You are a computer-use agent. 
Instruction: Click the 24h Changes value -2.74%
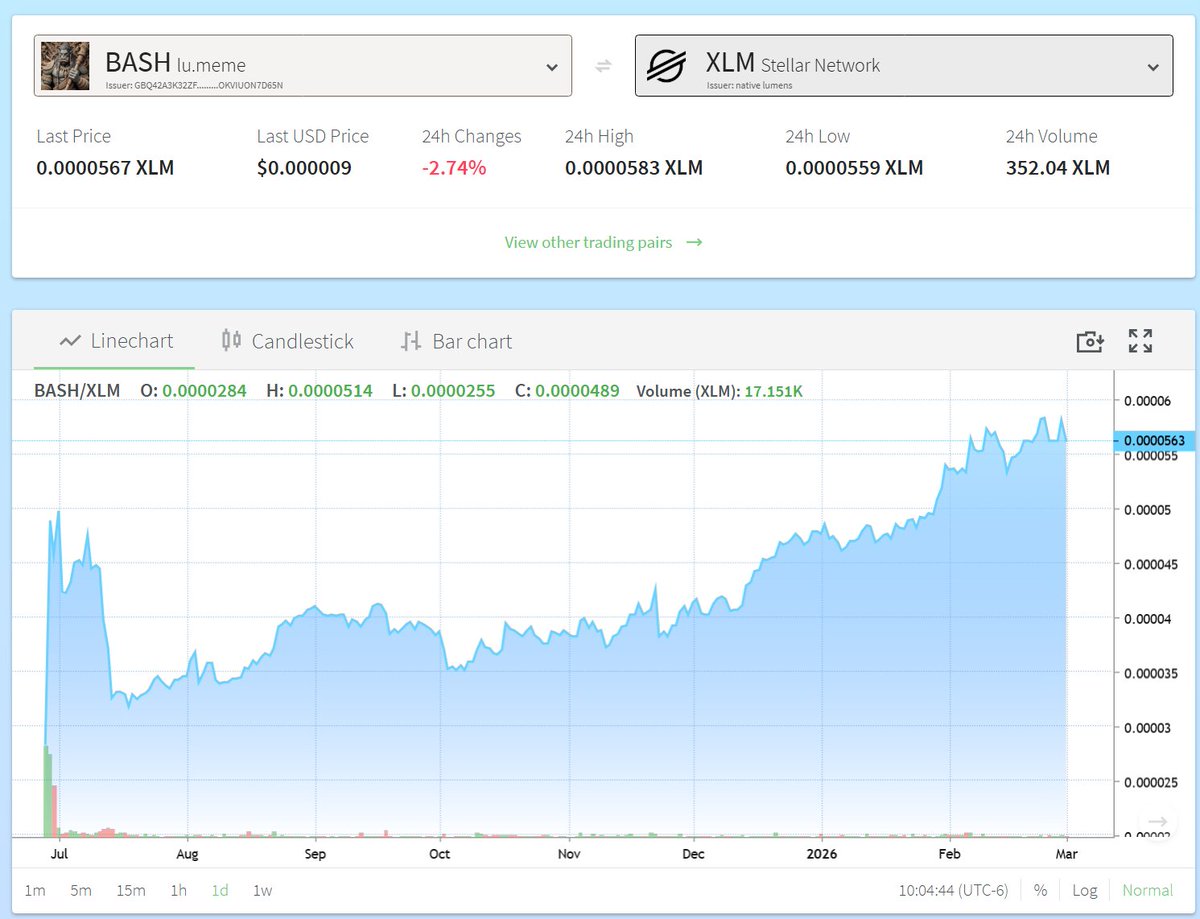pos(454,168)
